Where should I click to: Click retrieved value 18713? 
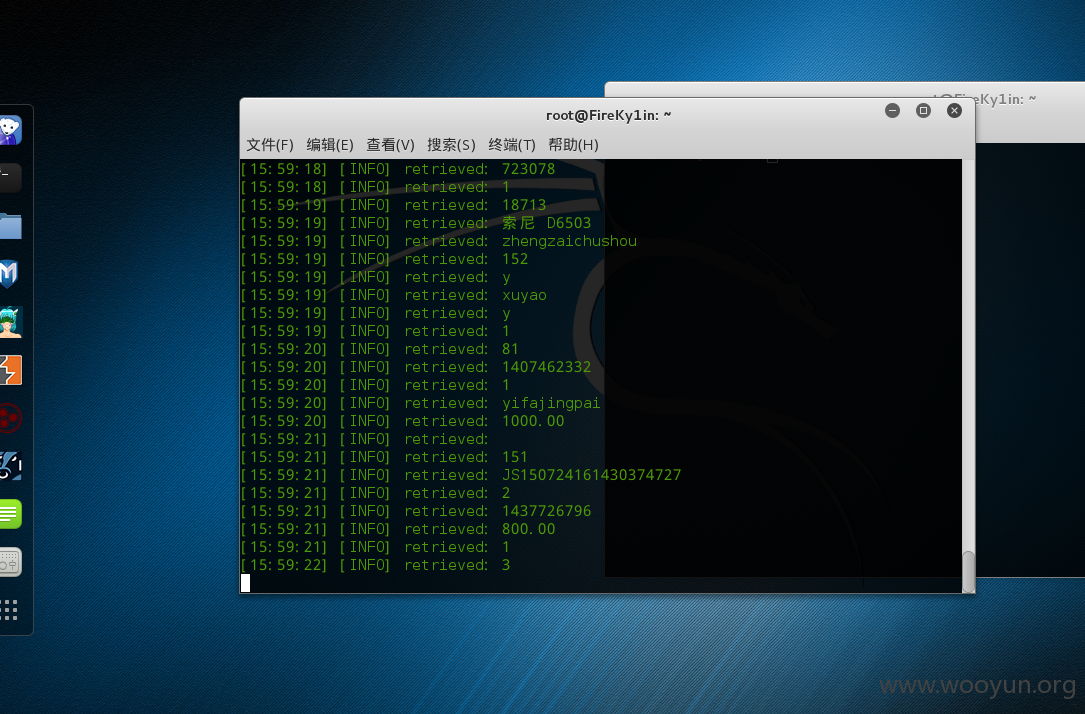(524, 205)
